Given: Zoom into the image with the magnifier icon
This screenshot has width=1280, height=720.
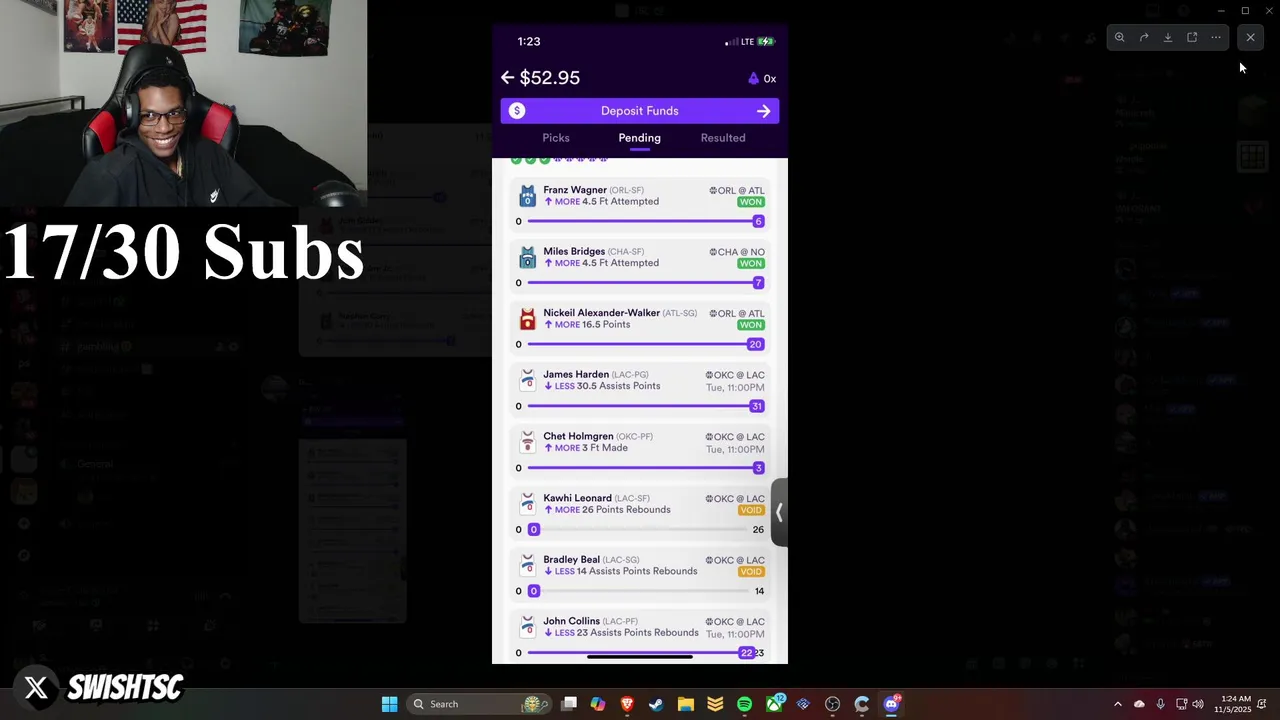Looking at the screenshot, I should pos(1120,37).
